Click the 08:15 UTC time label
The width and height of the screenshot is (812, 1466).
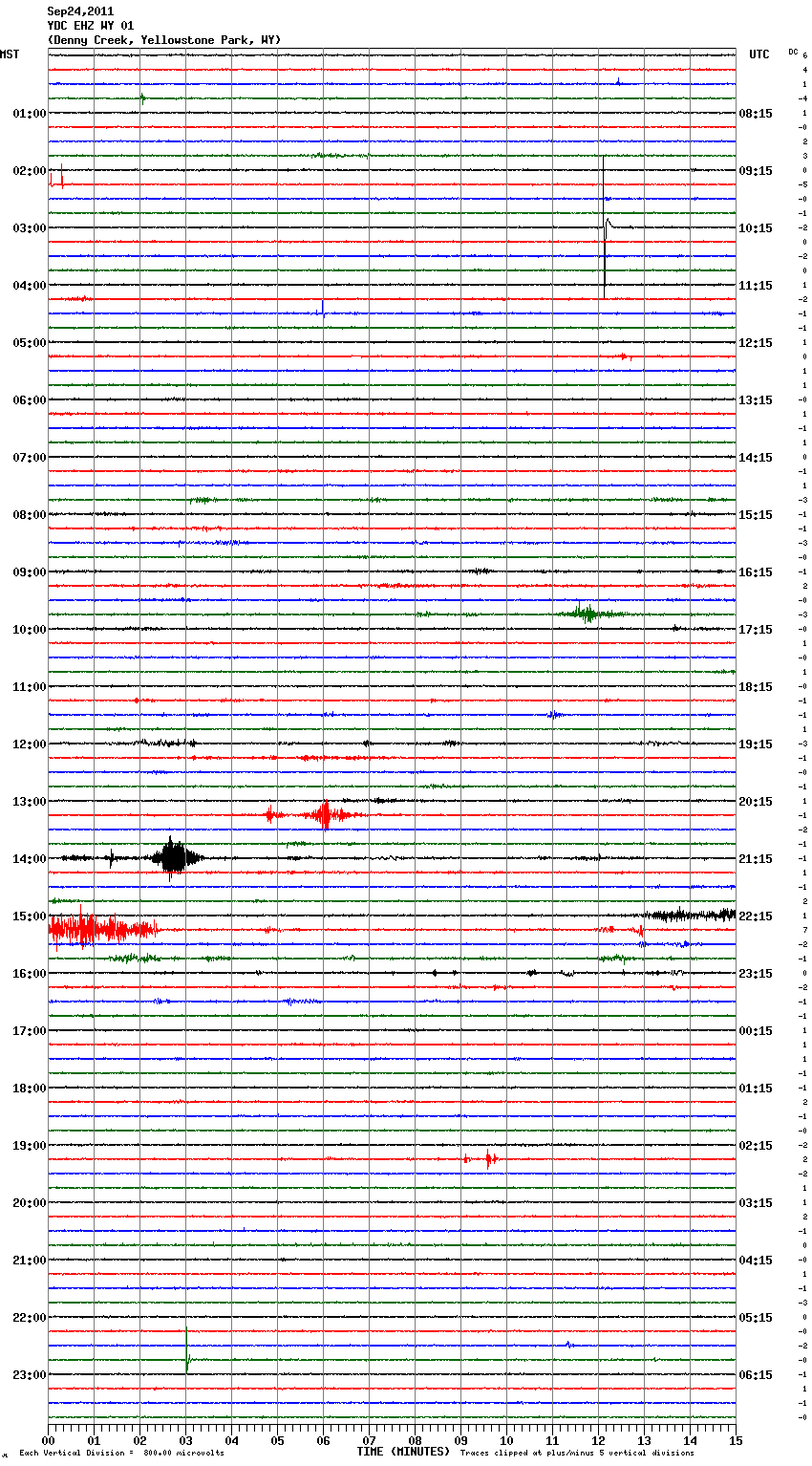[x=756, y=114]
